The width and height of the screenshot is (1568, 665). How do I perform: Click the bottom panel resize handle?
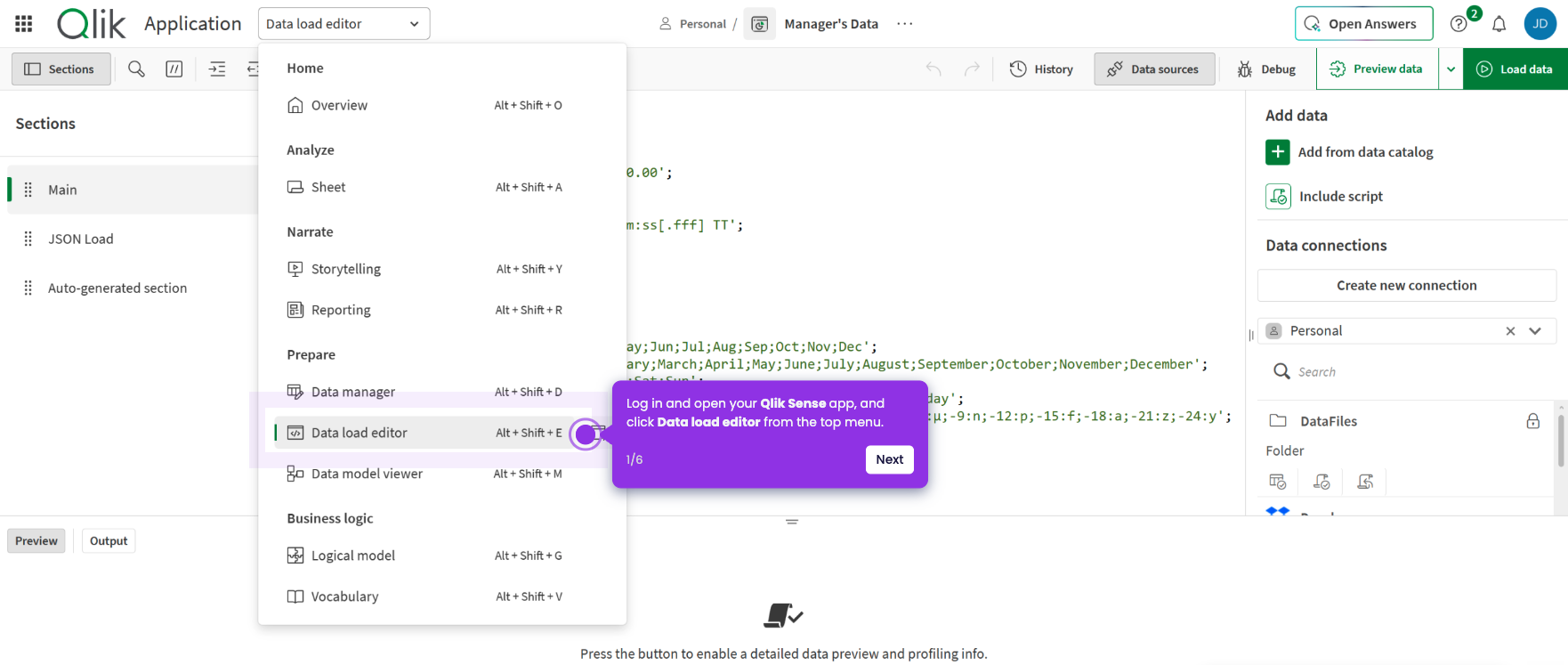[792, 522]
